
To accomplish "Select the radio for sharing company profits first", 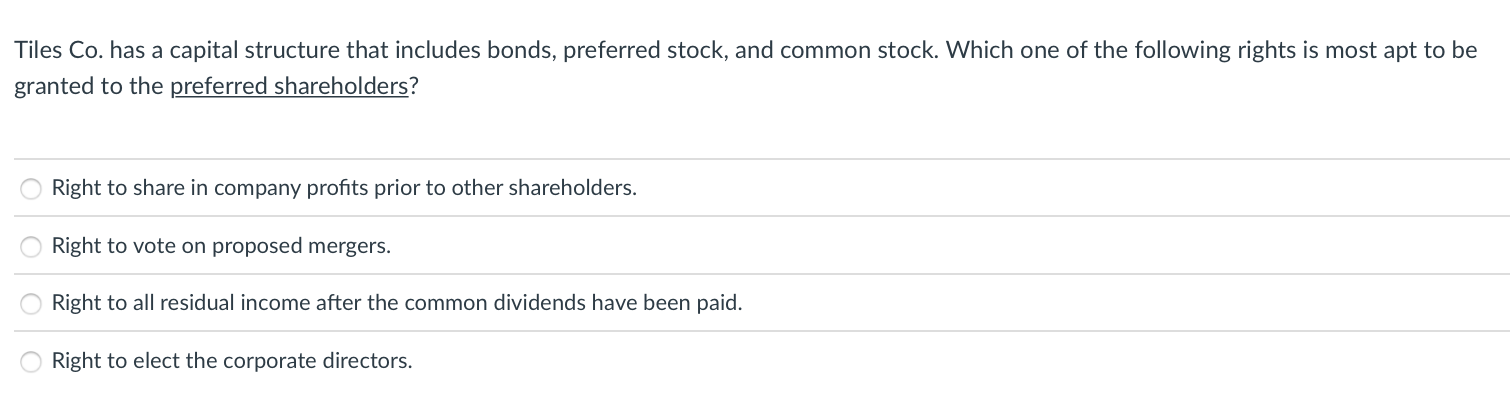I will pos(32,189).
